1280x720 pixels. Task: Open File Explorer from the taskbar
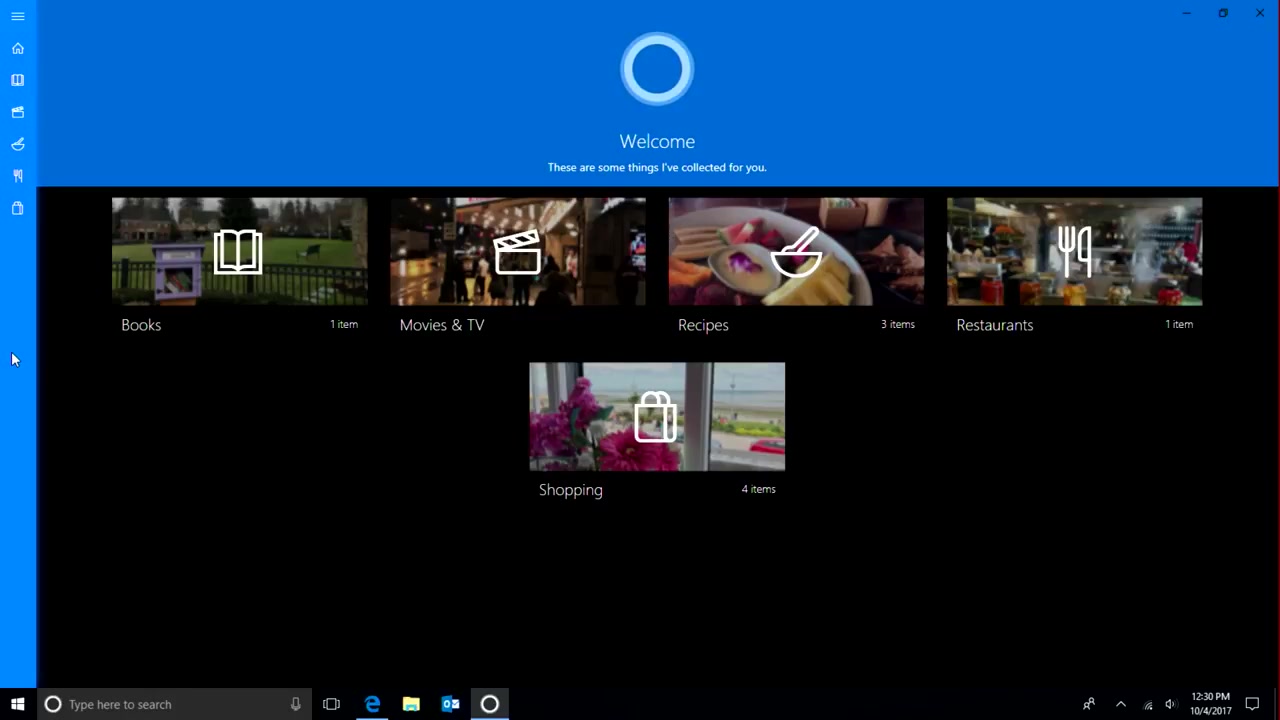[x=411, y=704]
